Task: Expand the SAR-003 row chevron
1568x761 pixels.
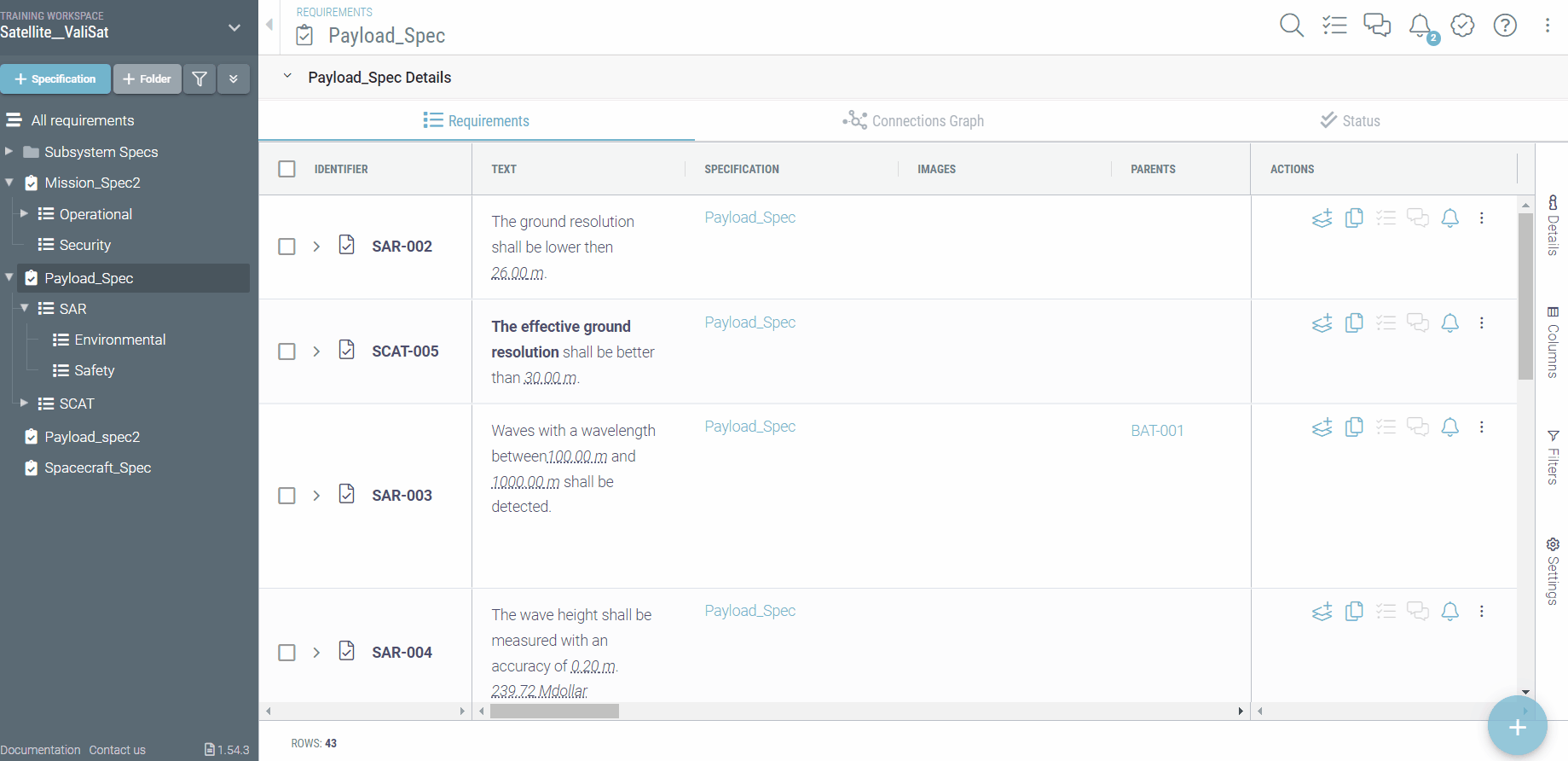Action: pyautogui.click(x=316, y=496)
